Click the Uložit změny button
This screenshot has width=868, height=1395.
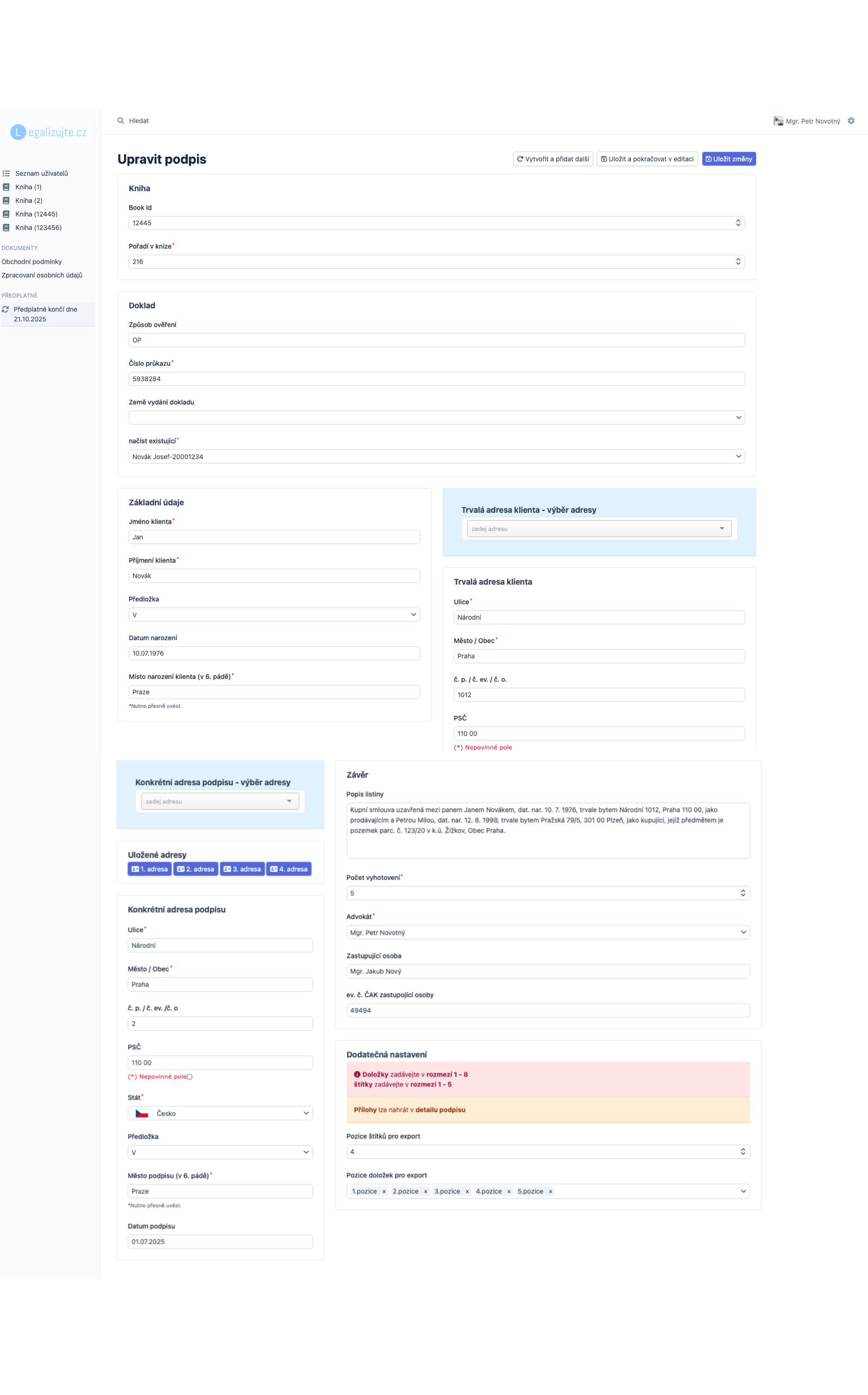coord(729,159)
